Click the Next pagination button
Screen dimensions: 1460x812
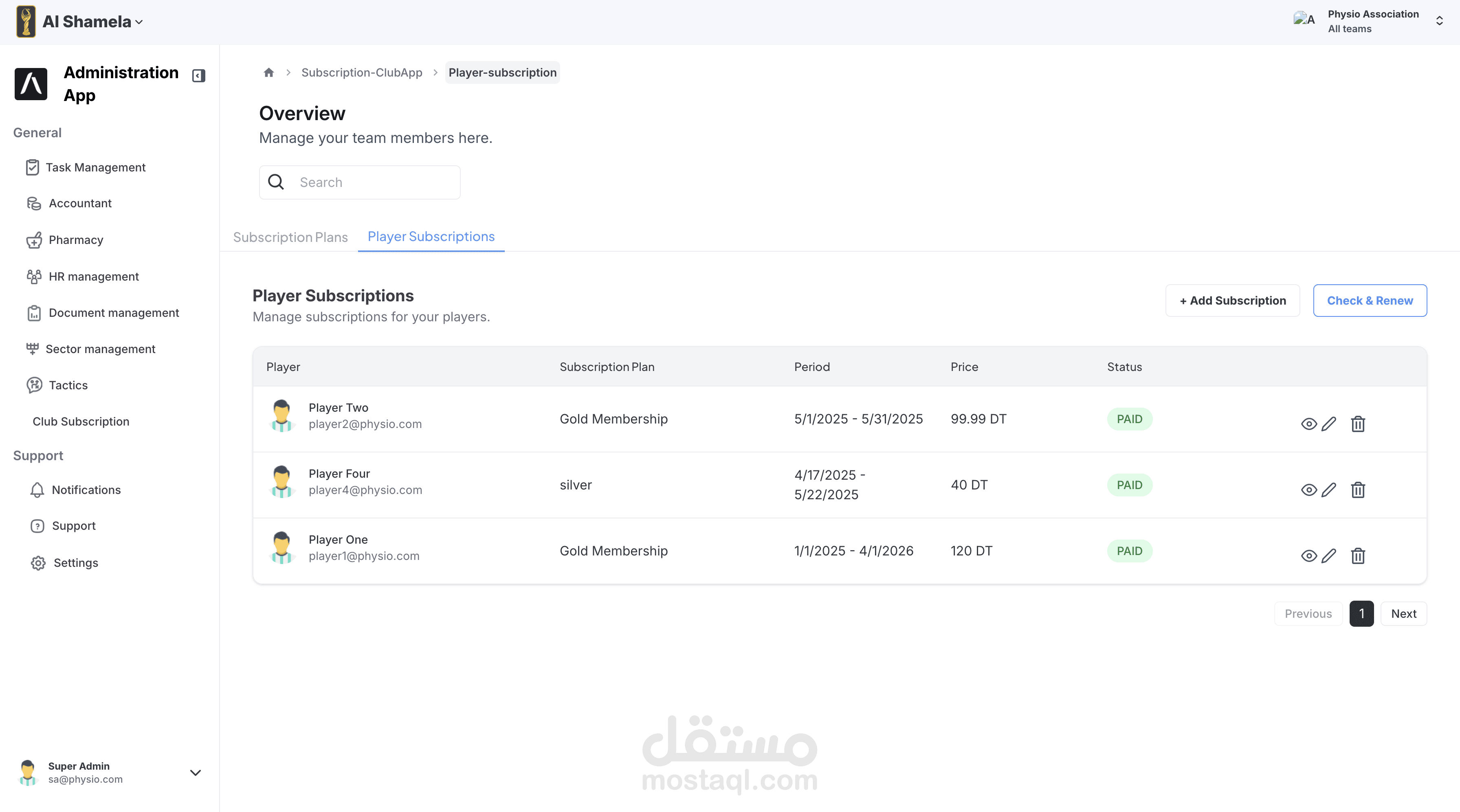point(1403,614)
